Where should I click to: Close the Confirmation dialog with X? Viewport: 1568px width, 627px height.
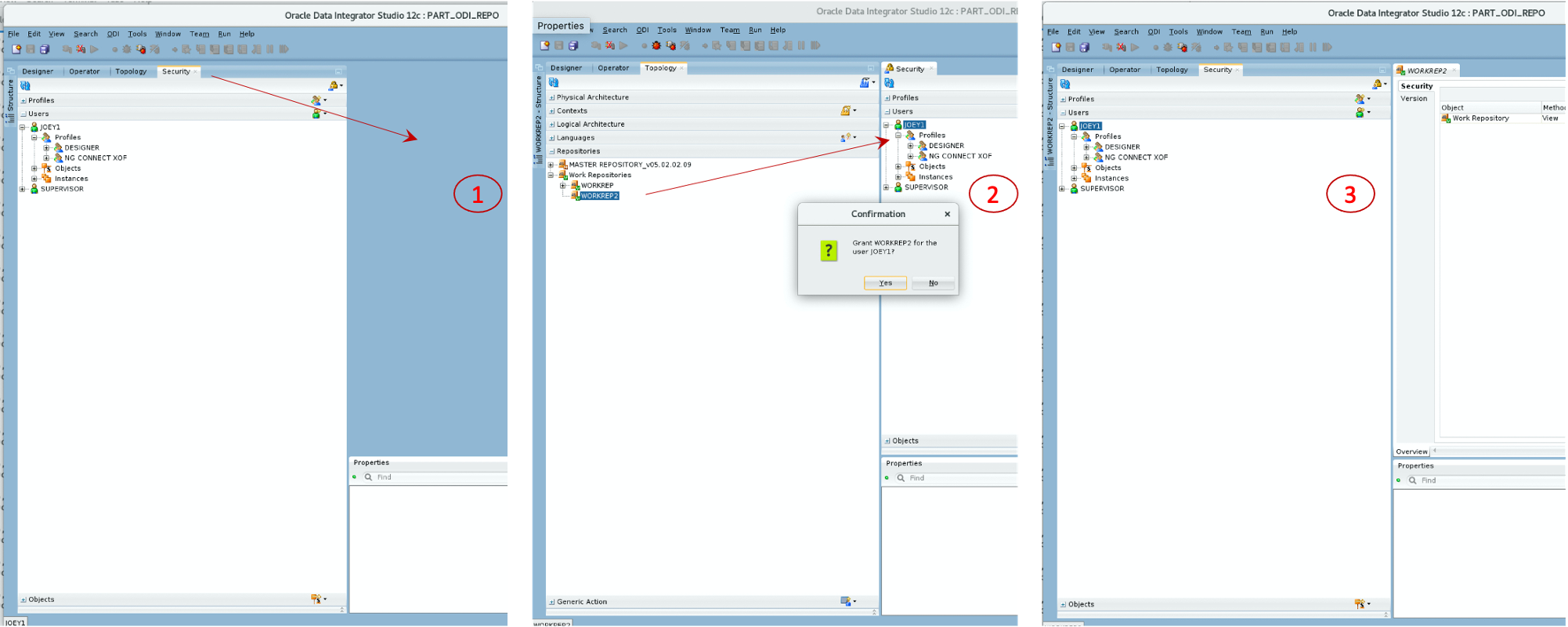[947, 214]
